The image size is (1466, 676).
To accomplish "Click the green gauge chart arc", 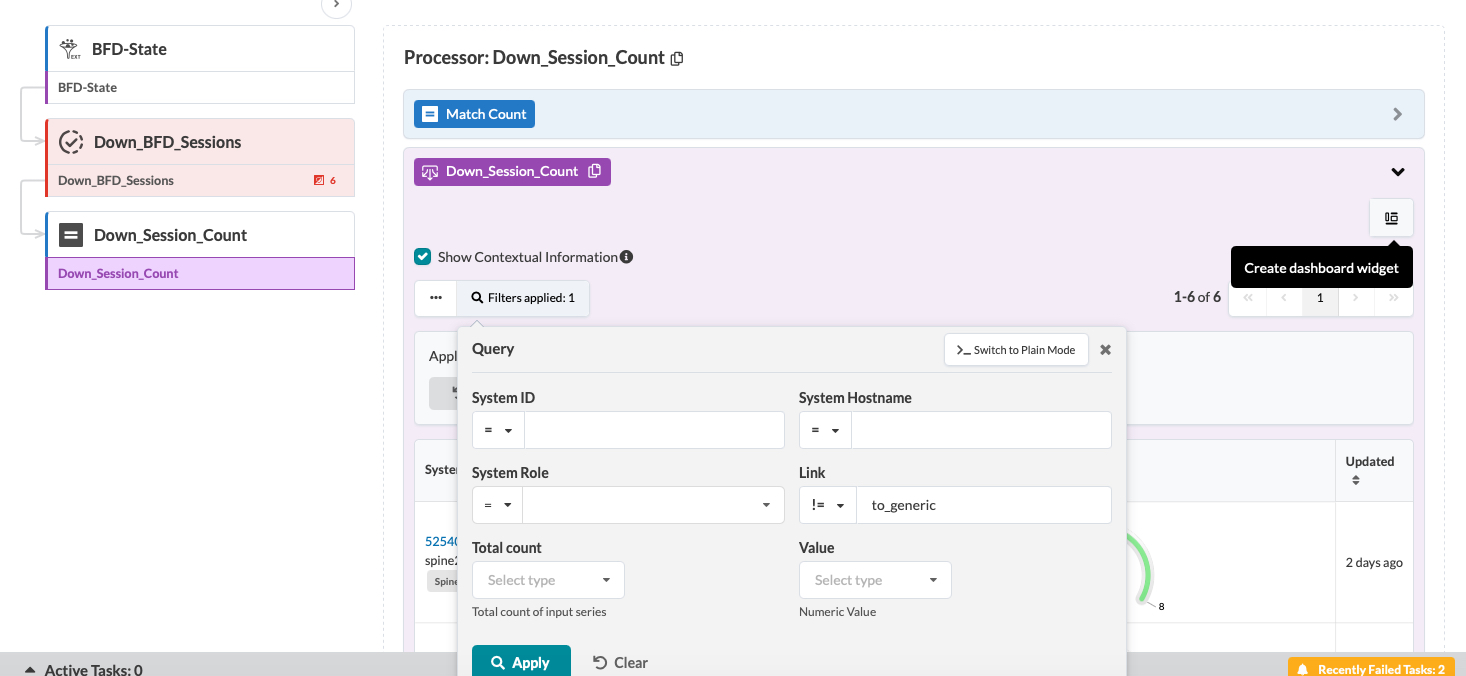I will tap(1143, 567).
